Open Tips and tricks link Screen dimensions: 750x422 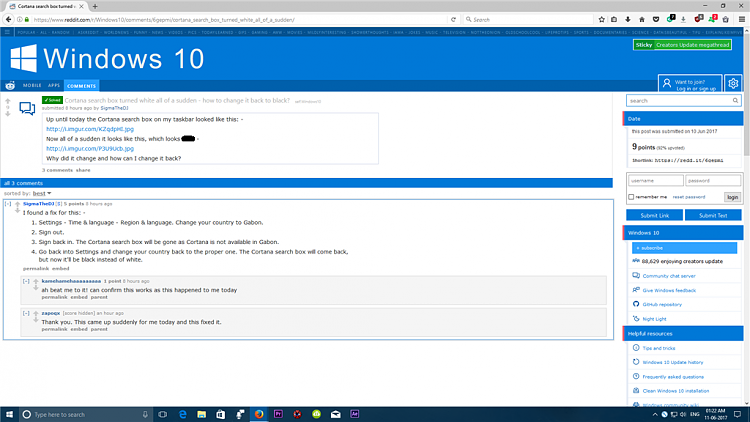pyautogui.click(x=659, y=348)
